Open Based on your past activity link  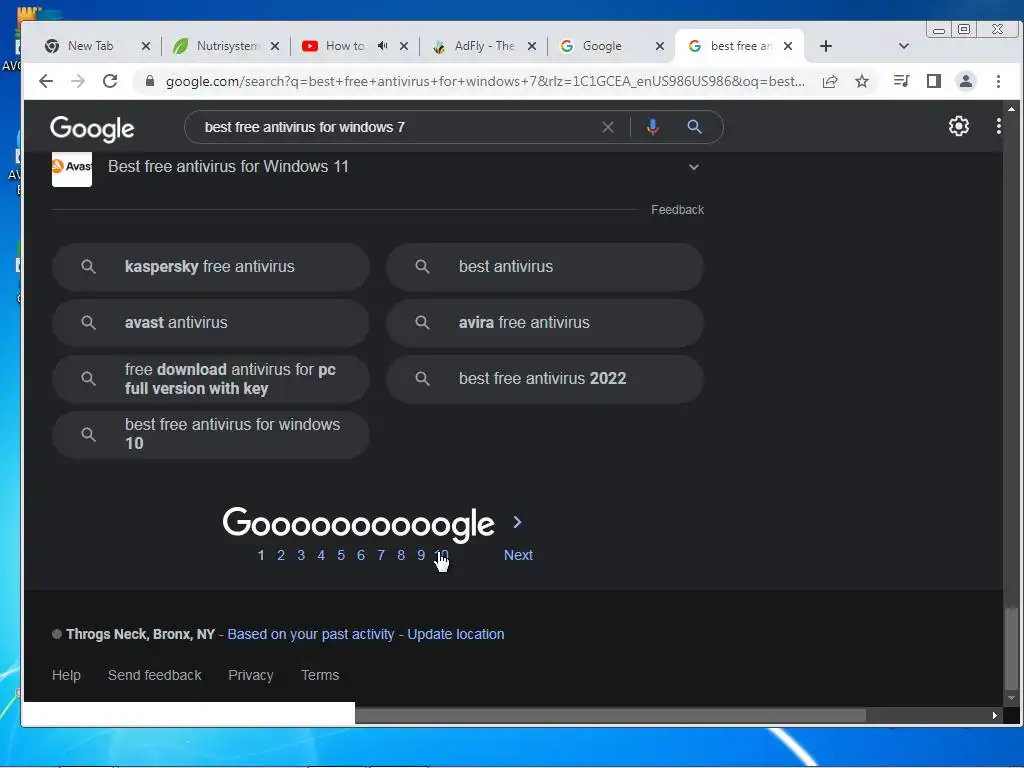pyautogui.click(x=311, y=634)
